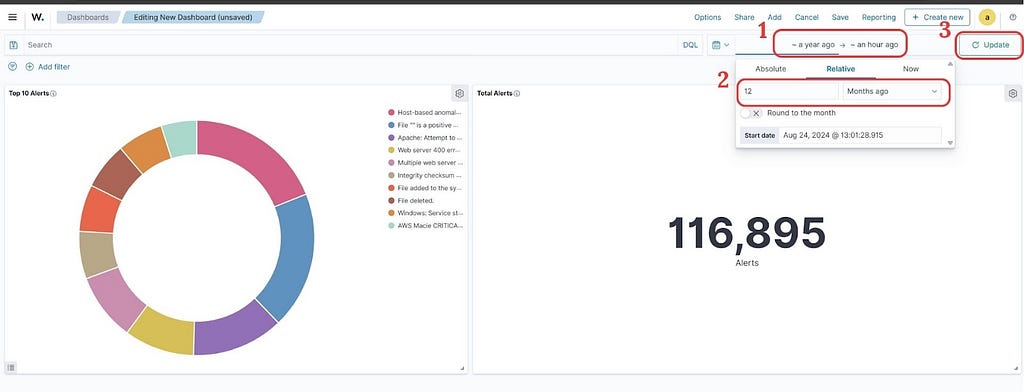
Task: Open the saved queries icon beside Search
Action: coord(14,45)
